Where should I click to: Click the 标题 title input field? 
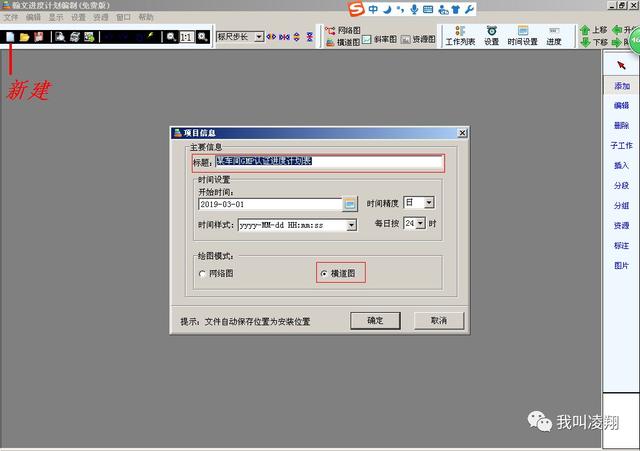(x=329, y=162)
